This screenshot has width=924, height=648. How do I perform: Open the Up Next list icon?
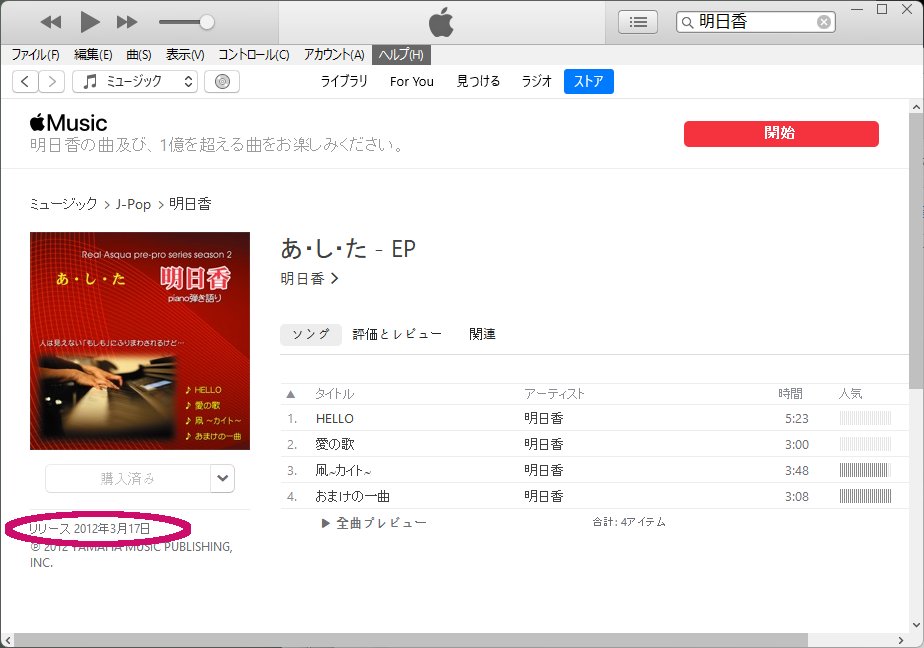638,22
